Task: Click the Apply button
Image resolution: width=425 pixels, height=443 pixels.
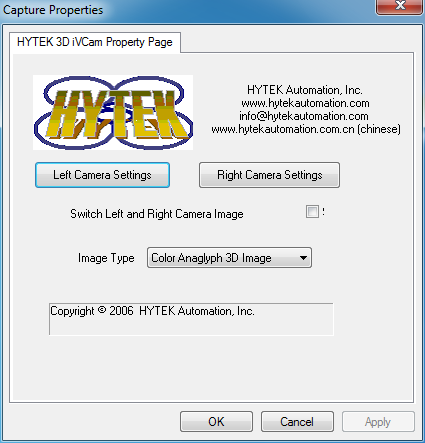Action: (378, 422)
